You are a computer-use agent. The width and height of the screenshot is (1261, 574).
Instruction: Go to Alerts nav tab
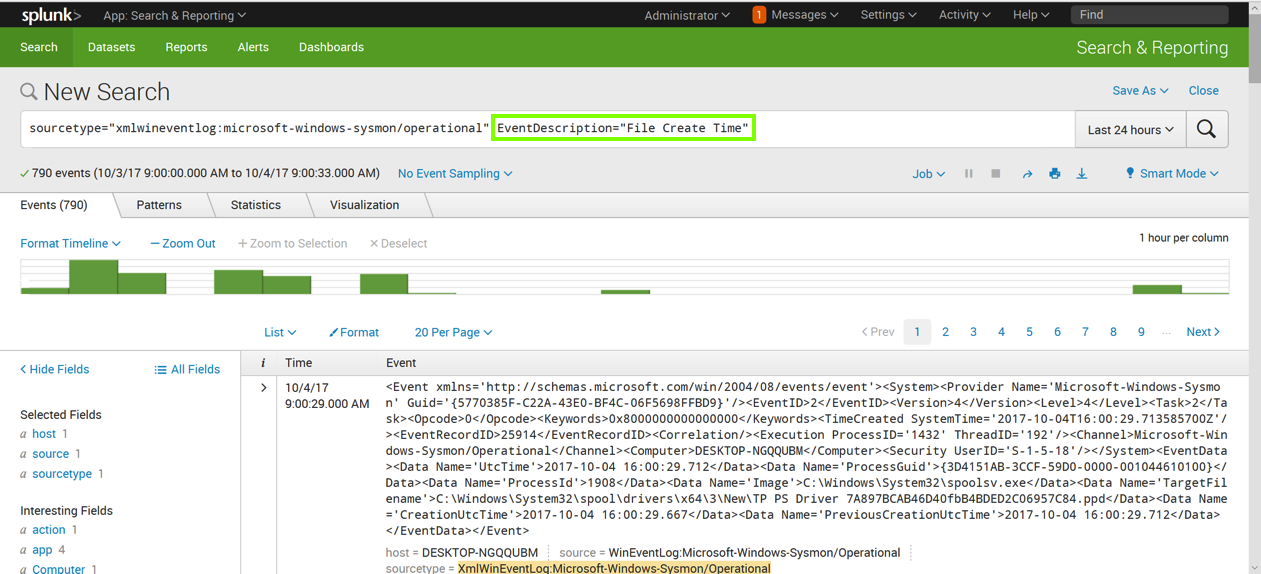253,47
